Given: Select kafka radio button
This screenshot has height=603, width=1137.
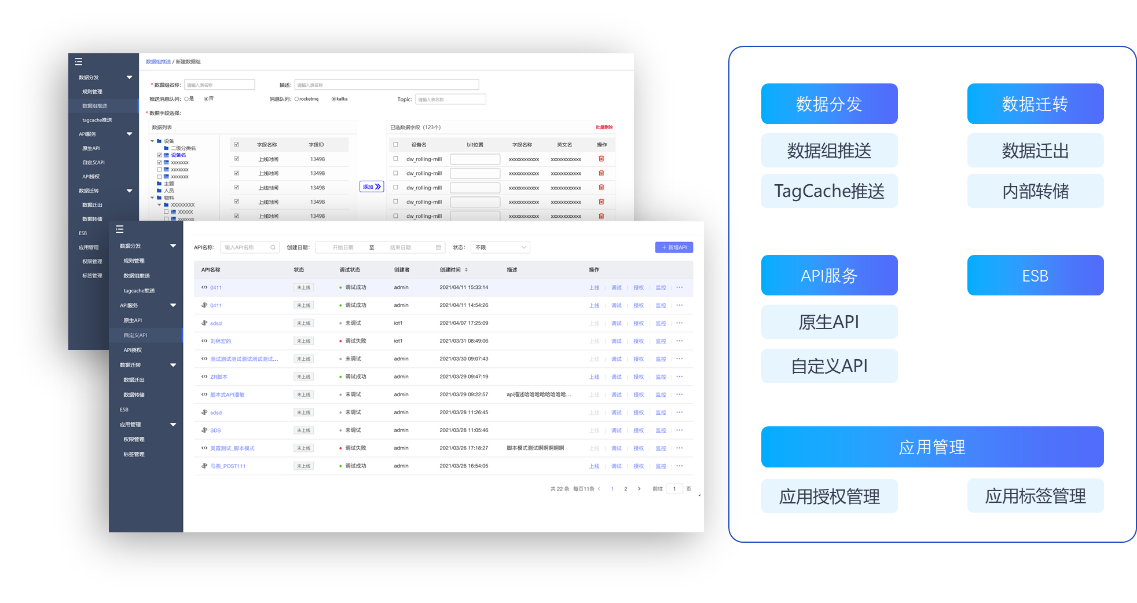Looking at the screenshot, I should 334,99.
